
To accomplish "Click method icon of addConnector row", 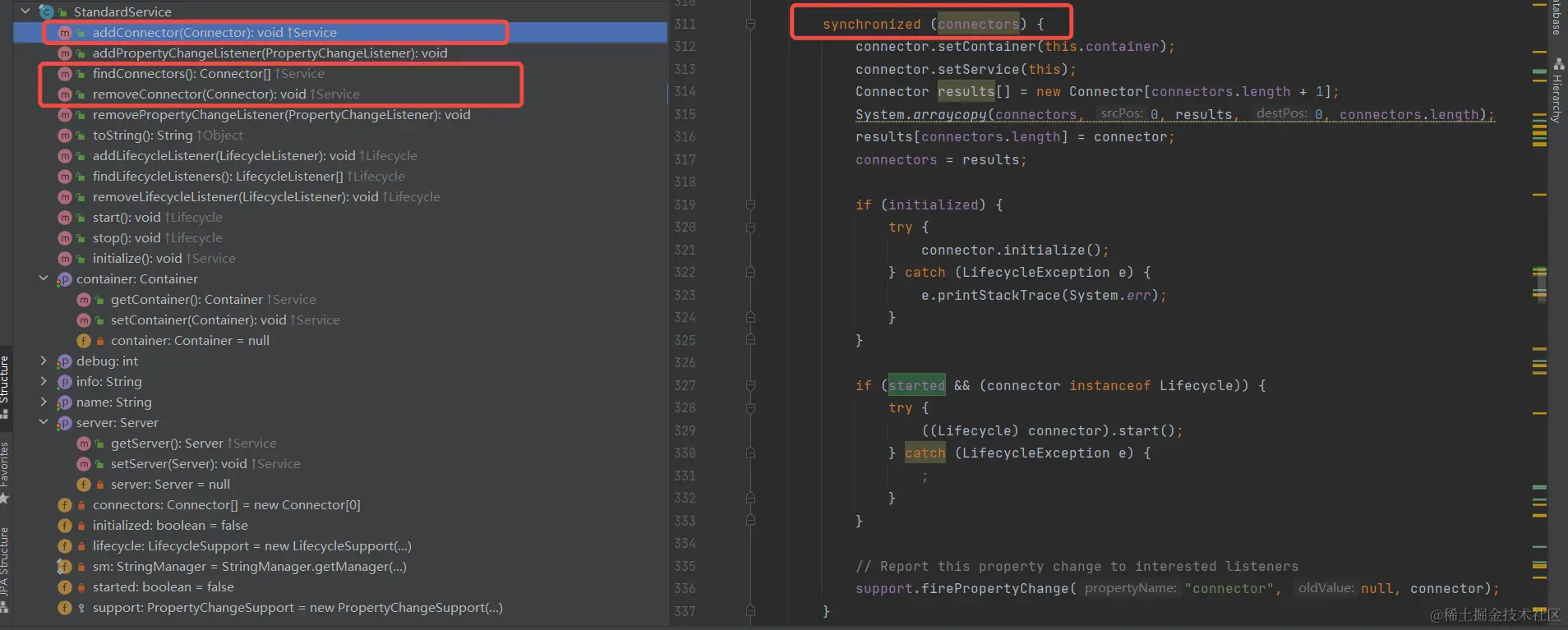I will [x=65, y=33].
